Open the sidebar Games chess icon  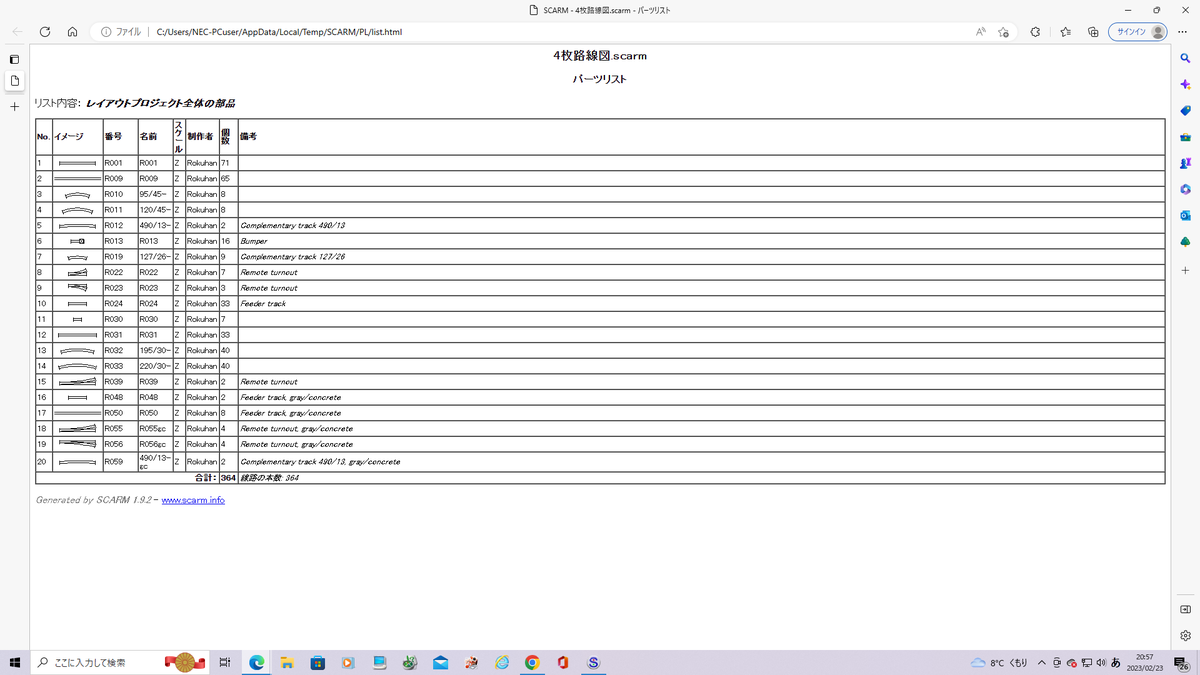coord(1185,163)
